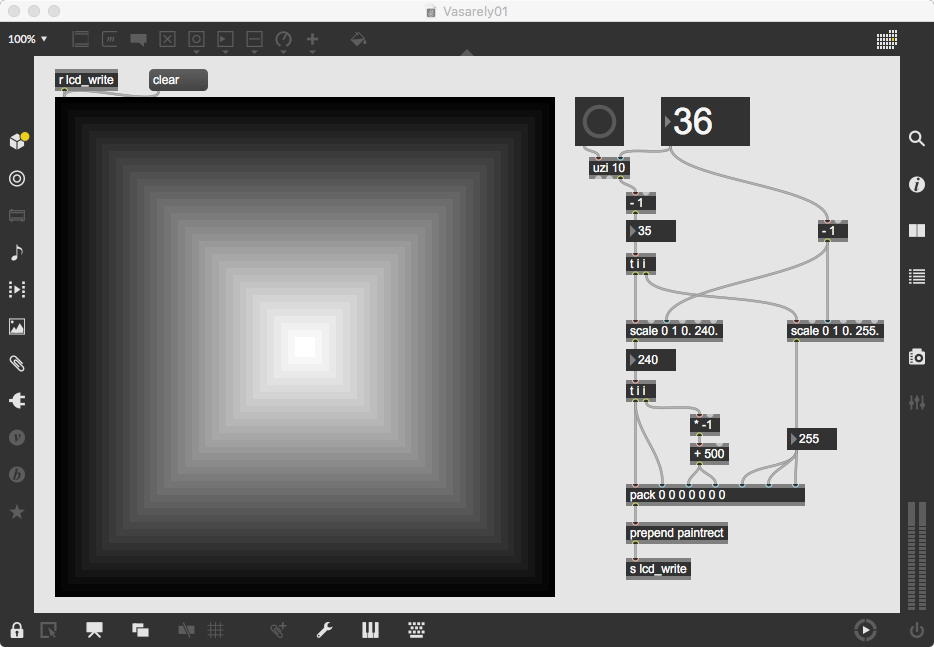Screen dimensions: 934x647
Task: Open the format paint bucket palette
Action: click(358, 39)
